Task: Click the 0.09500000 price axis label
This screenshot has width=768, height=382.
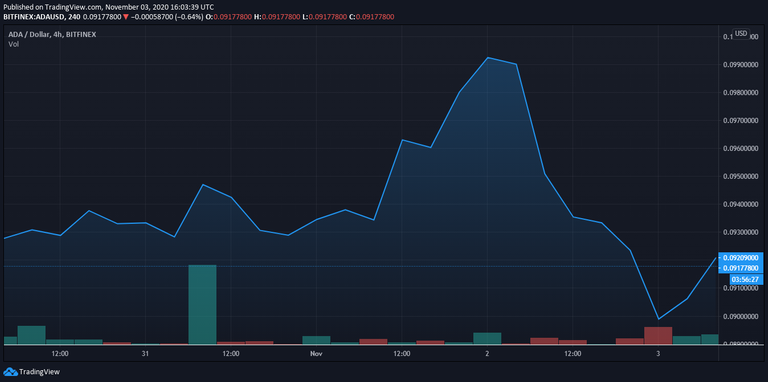Action: point(740,176)
